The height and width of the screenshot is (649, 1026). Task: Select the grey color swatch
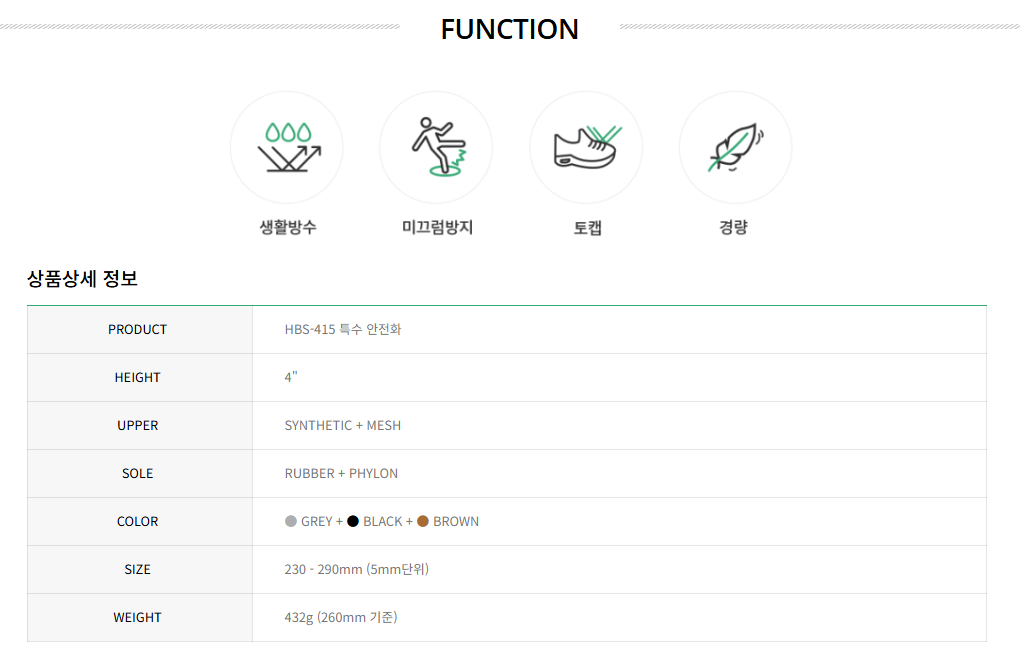291,521
